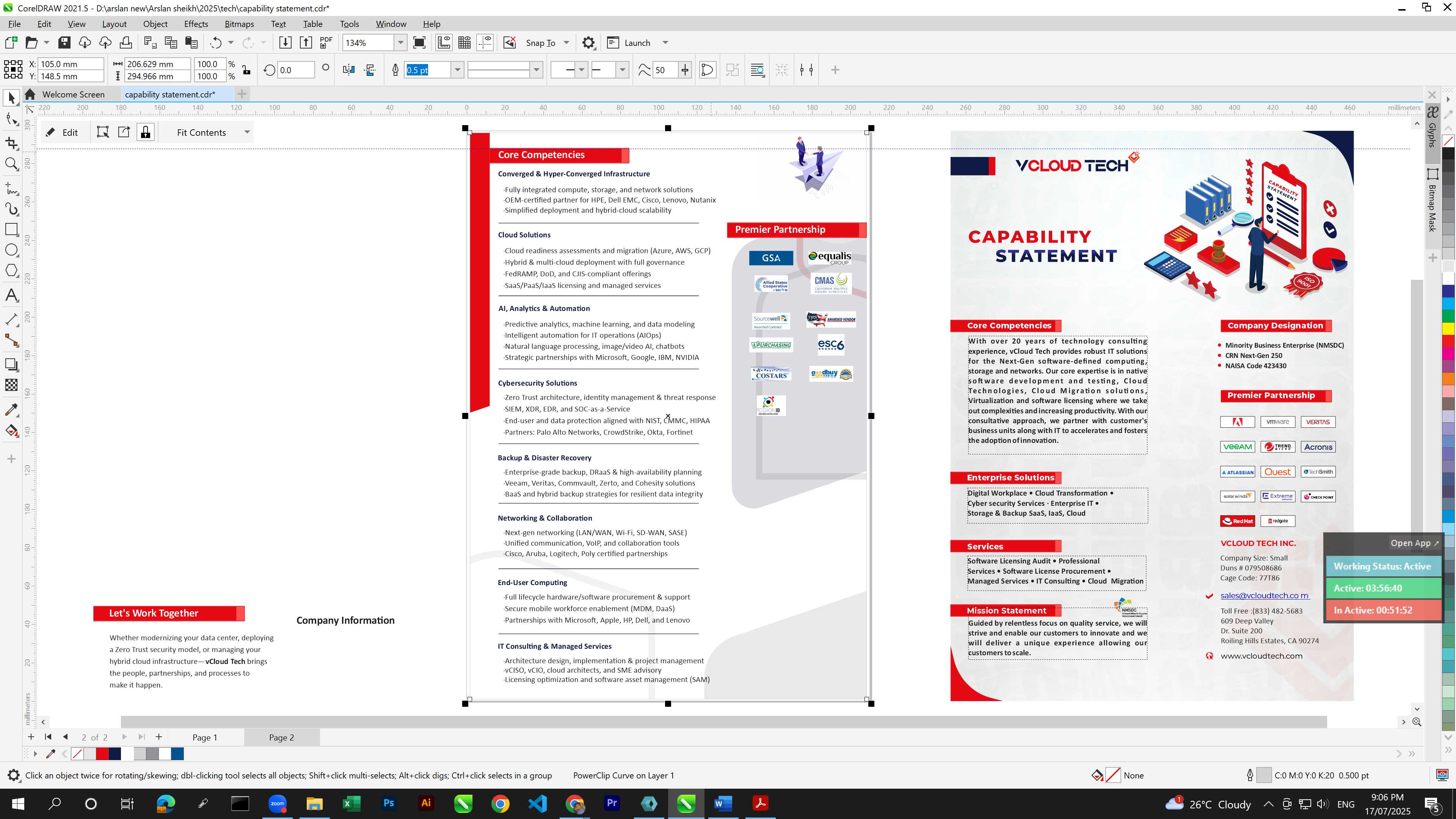Click the horizontal scrollbar

click(x=723, y=722)
